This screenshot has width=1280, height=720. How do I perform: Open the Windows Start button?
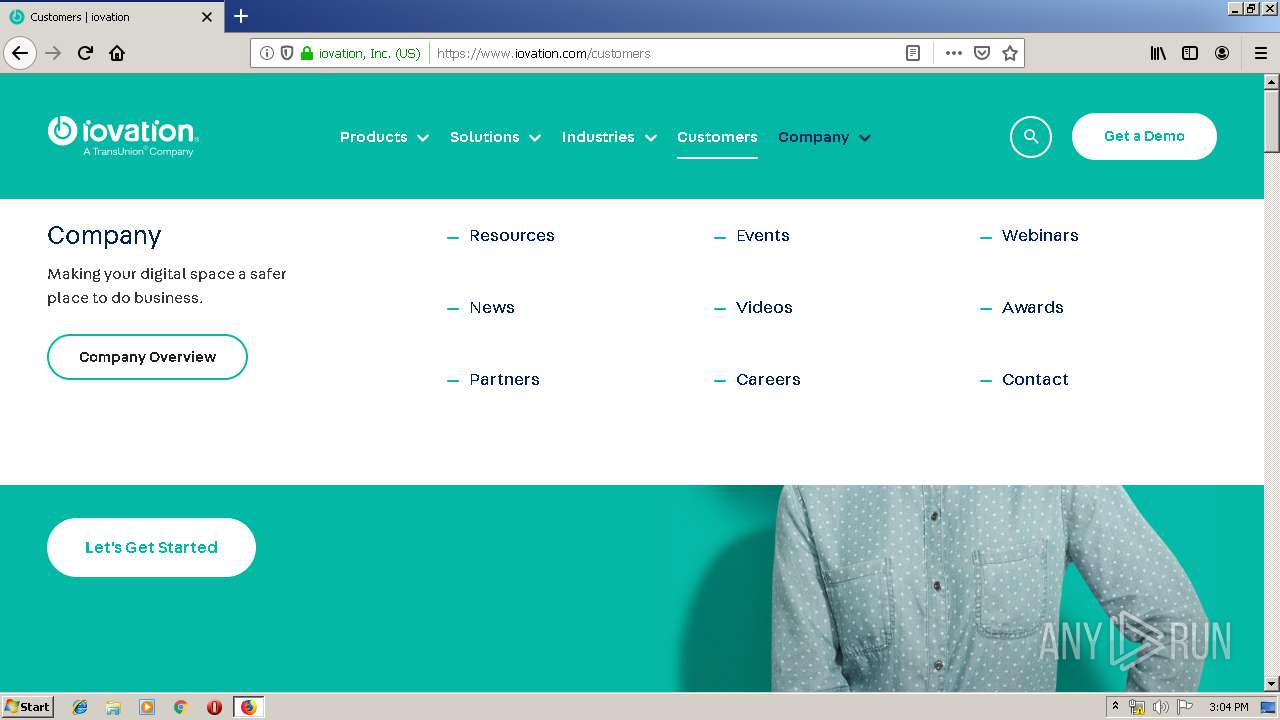click(x=28, y=707)
